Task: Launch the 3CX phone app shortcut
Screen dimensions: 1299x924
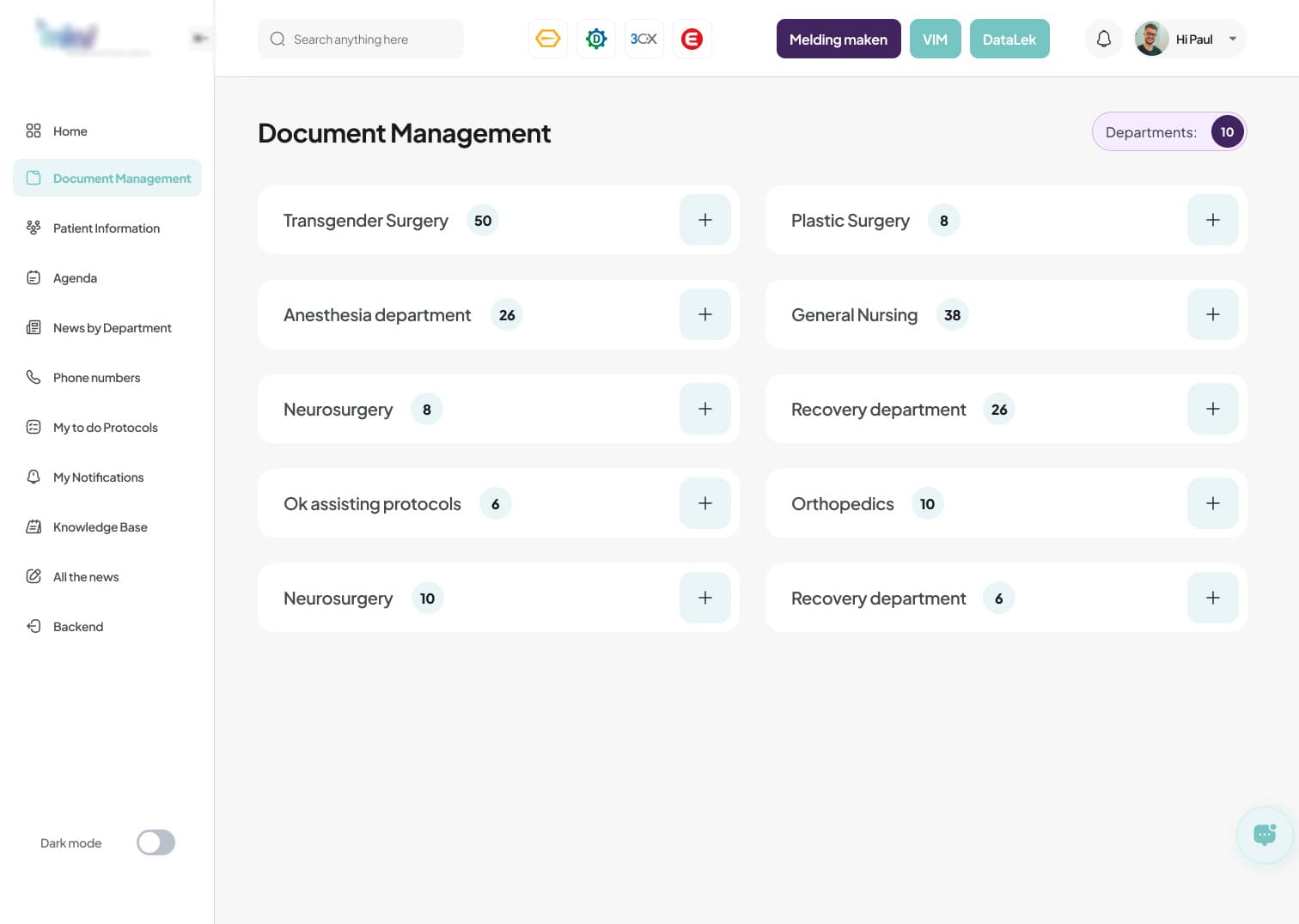Action: tap(643, 39)
